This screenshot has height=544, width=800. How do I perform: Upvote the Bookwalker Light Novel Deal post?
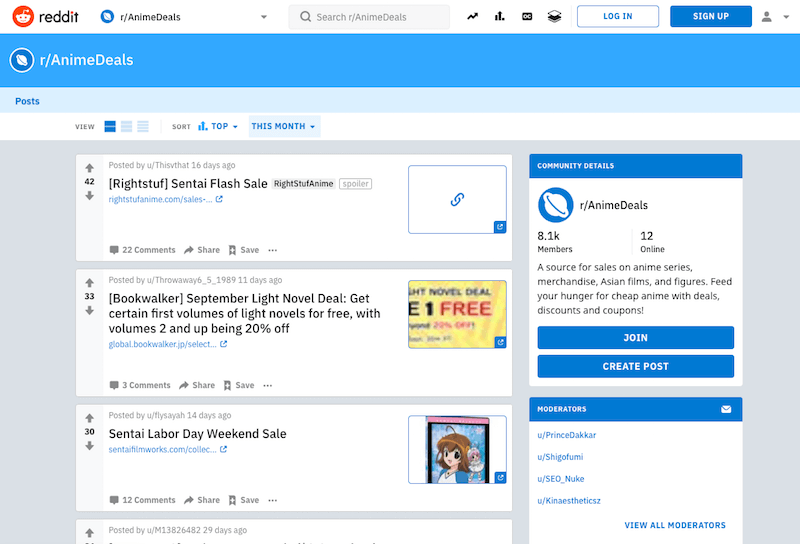coord(89,283)
